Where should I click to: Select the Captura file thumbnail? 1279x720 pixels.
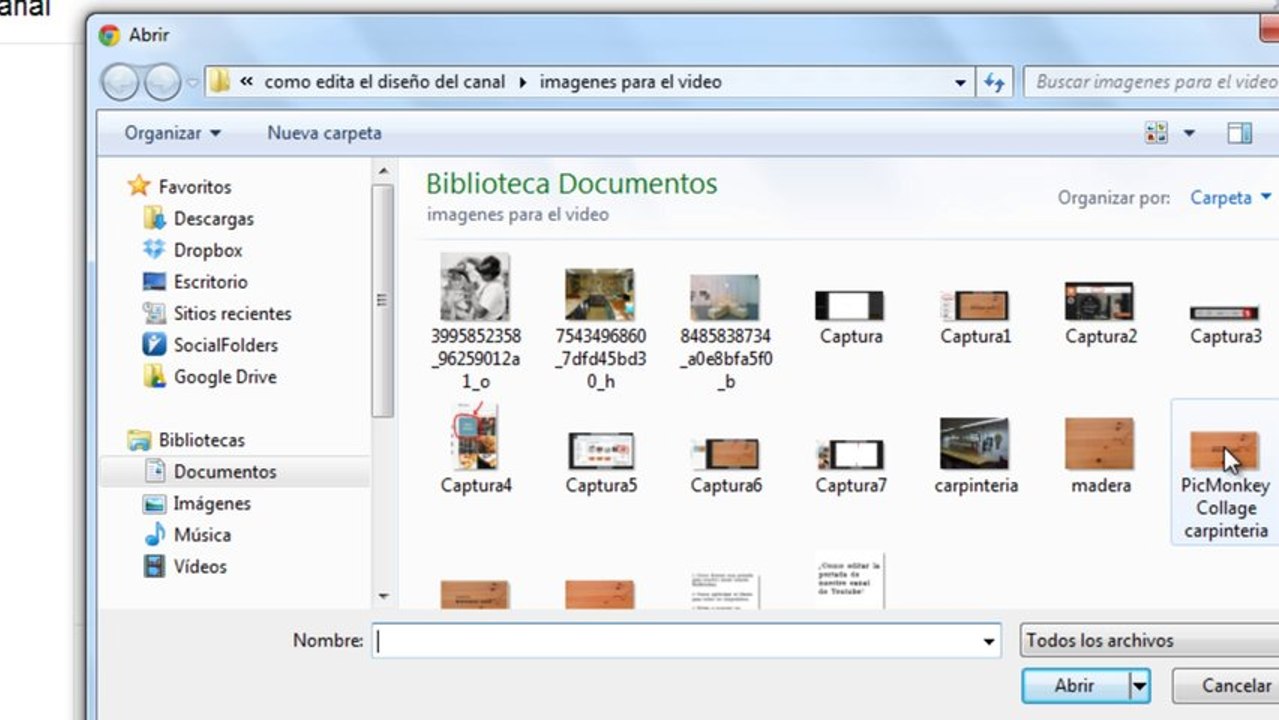point(850,304)
